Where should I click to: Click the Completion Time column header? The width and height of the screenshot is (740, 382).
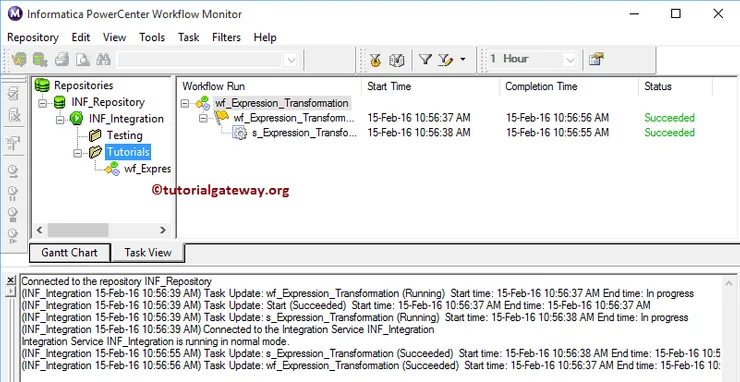pyautogui.click(x=569, y=86)
